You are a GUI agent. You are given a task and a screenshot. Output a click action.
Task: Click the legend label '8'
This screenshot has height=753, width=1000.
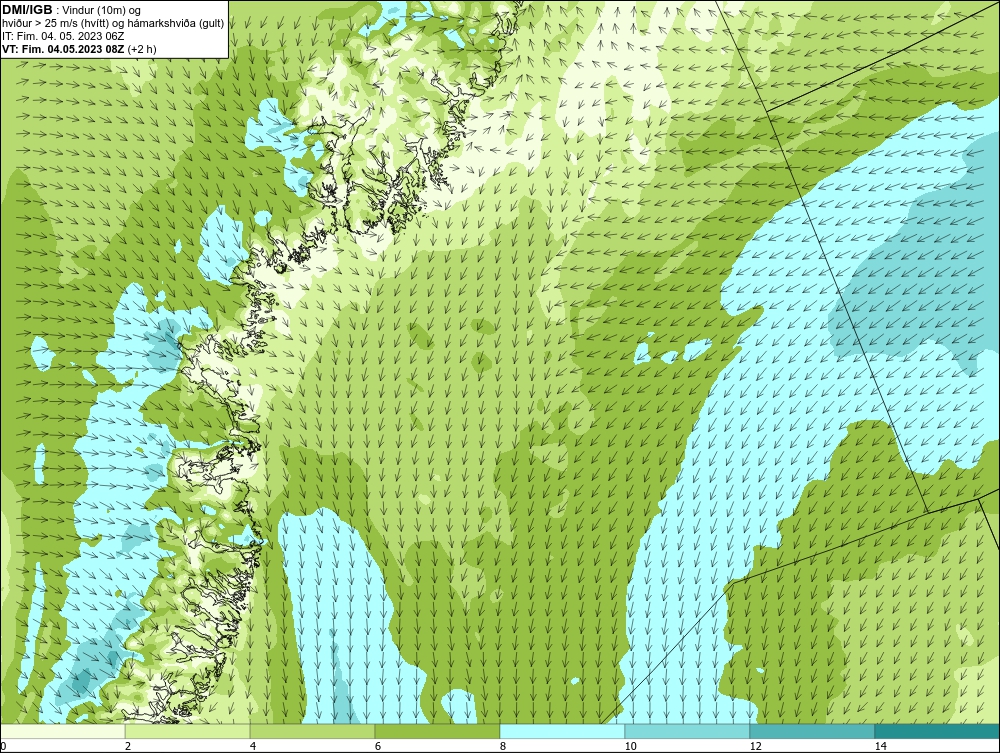click(503, 746)
